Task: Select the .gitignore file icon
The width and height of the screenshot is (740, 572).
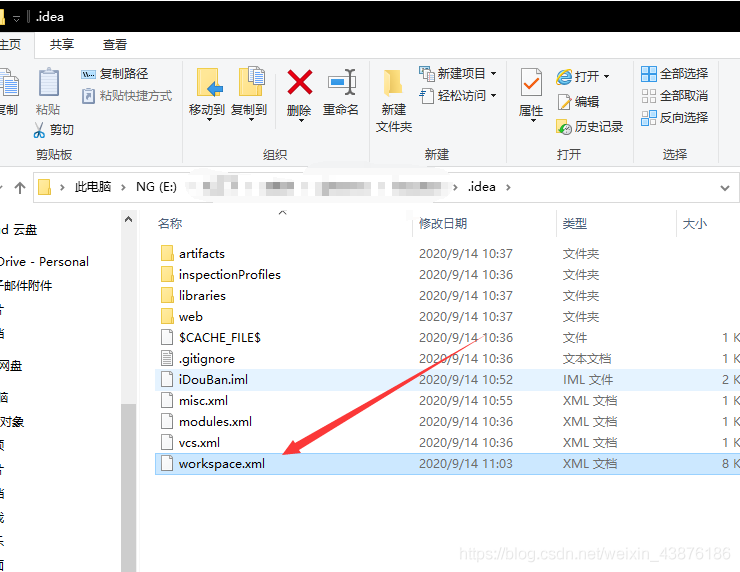Action: tap(167, 359)
